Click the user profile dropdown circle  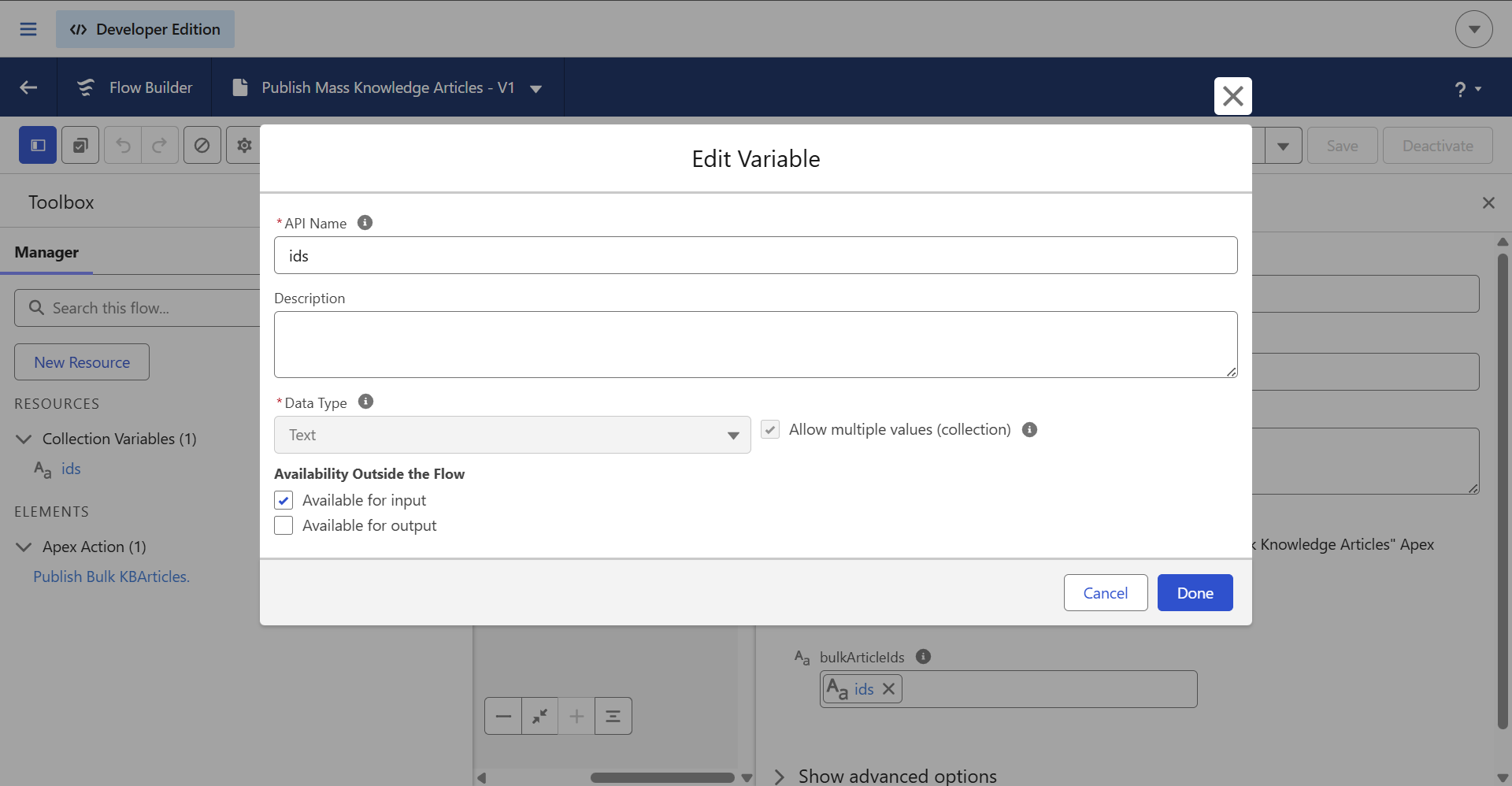tap(1474, 29)
